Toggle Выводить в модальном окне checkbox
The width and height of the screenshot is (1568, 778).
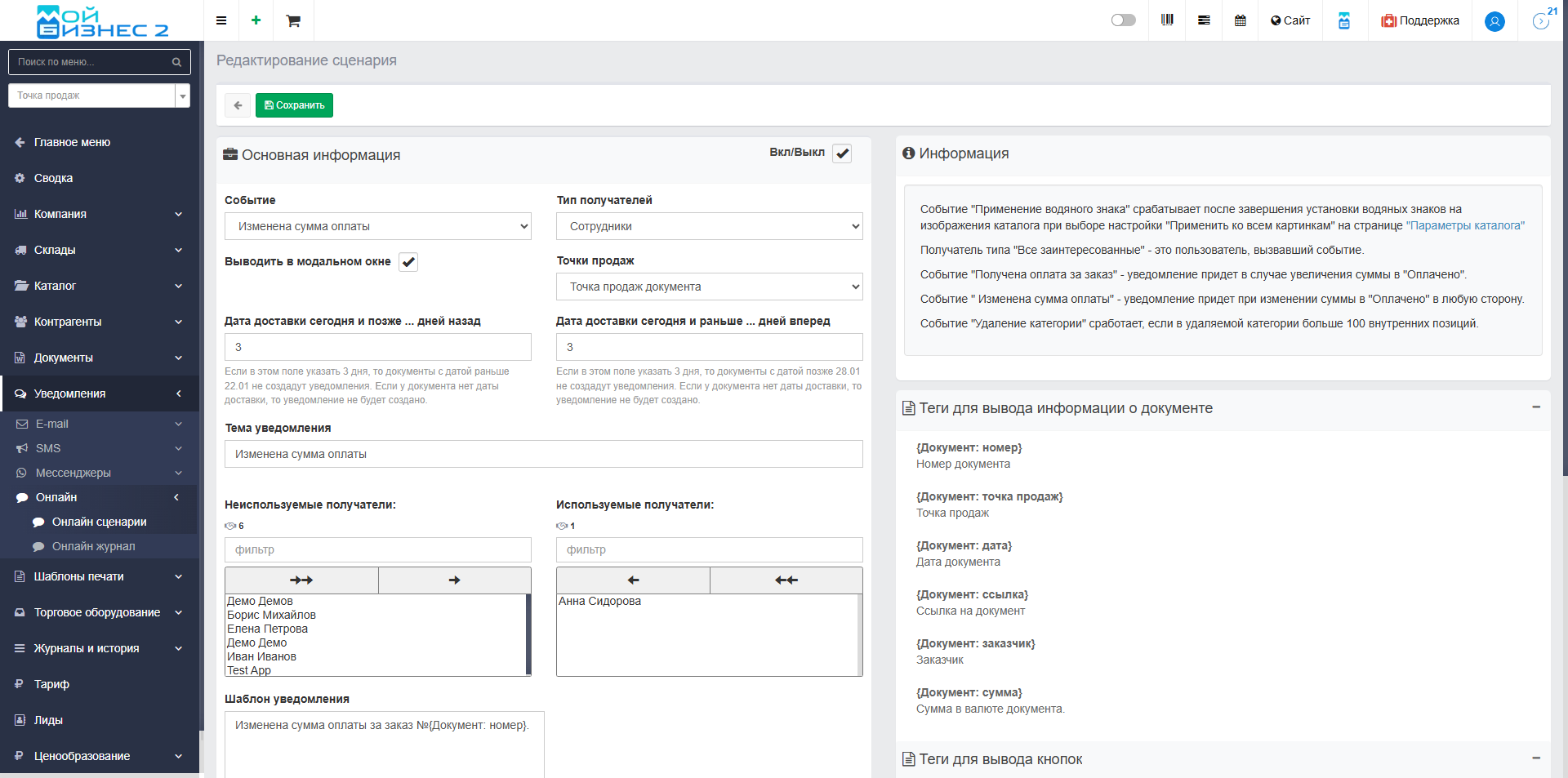pyautogui.click(x=408, y=262)
